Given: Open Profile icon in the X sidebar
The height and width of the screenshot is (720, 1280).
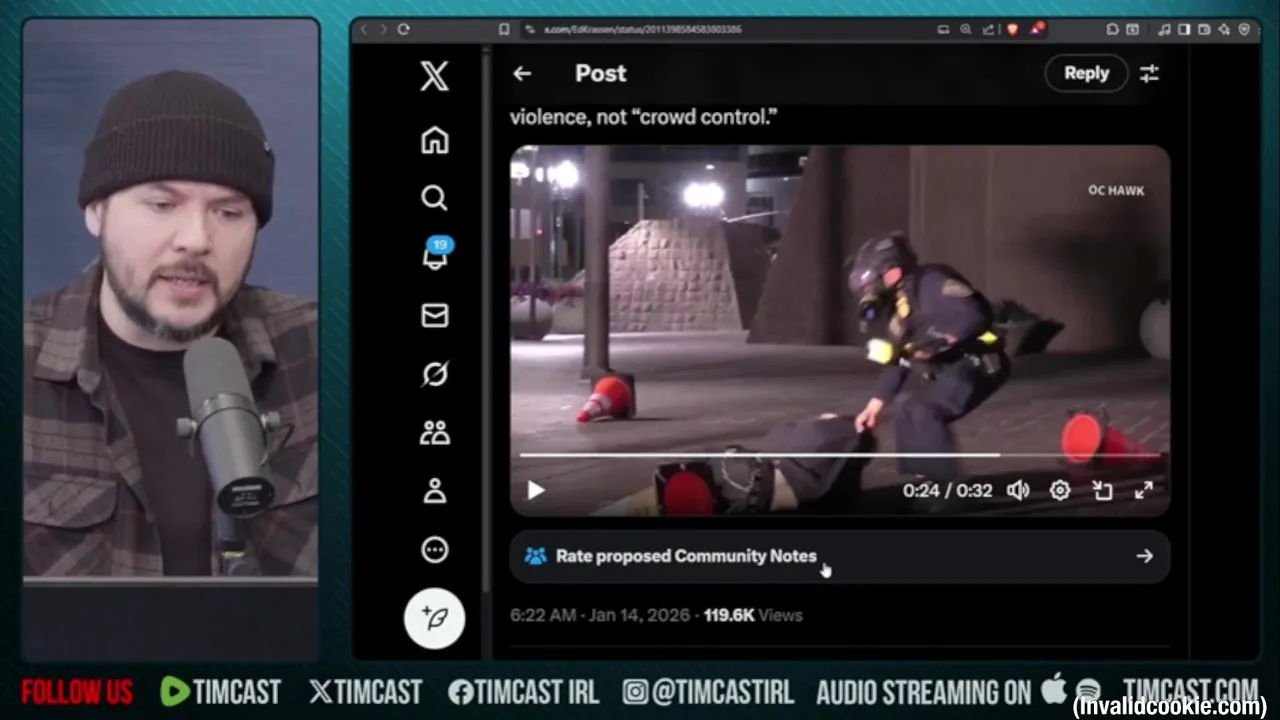Looking at the screenshot, I should pyautogui.click(x=434, y=491).
